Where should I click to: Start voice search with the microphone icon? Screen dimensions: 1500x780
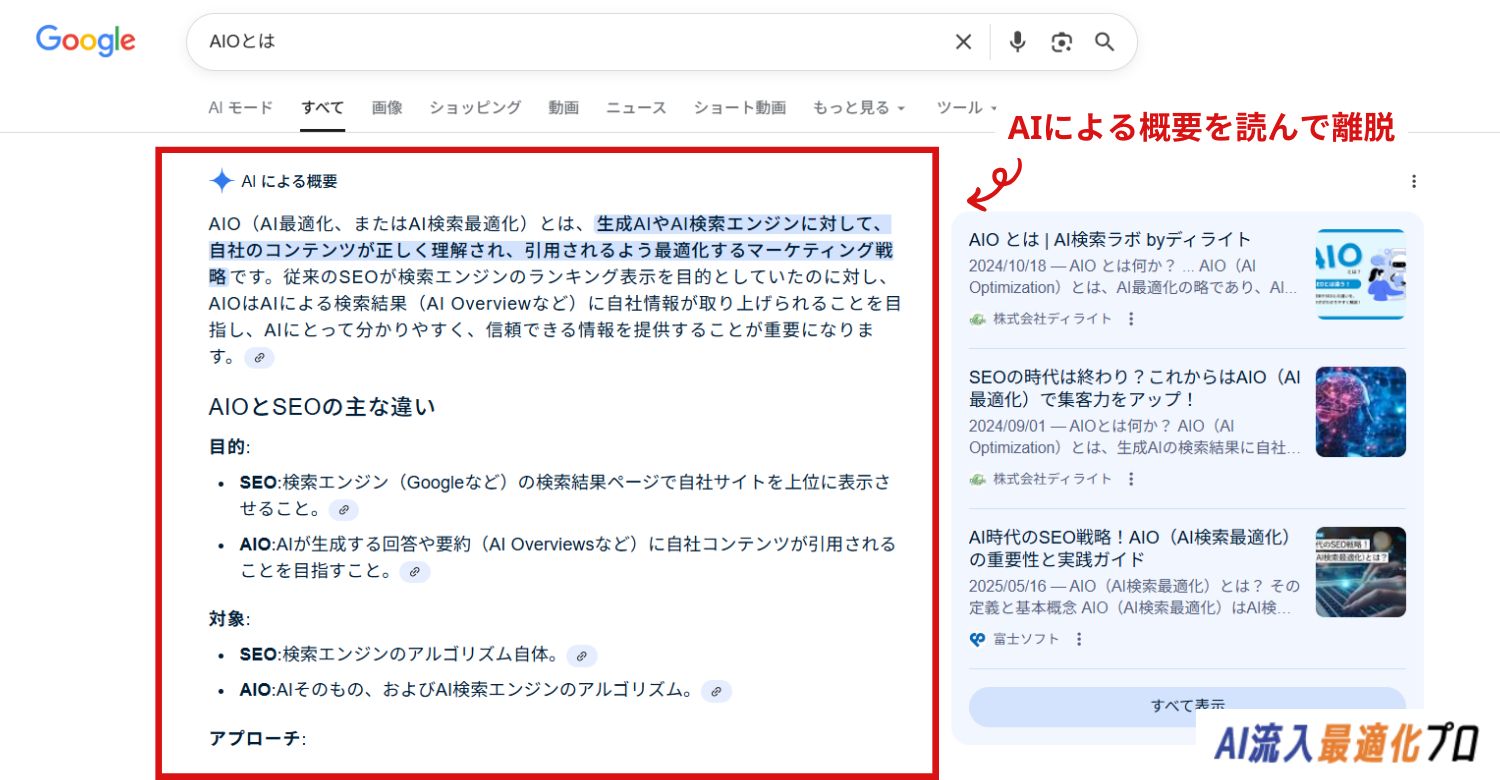1017,42
